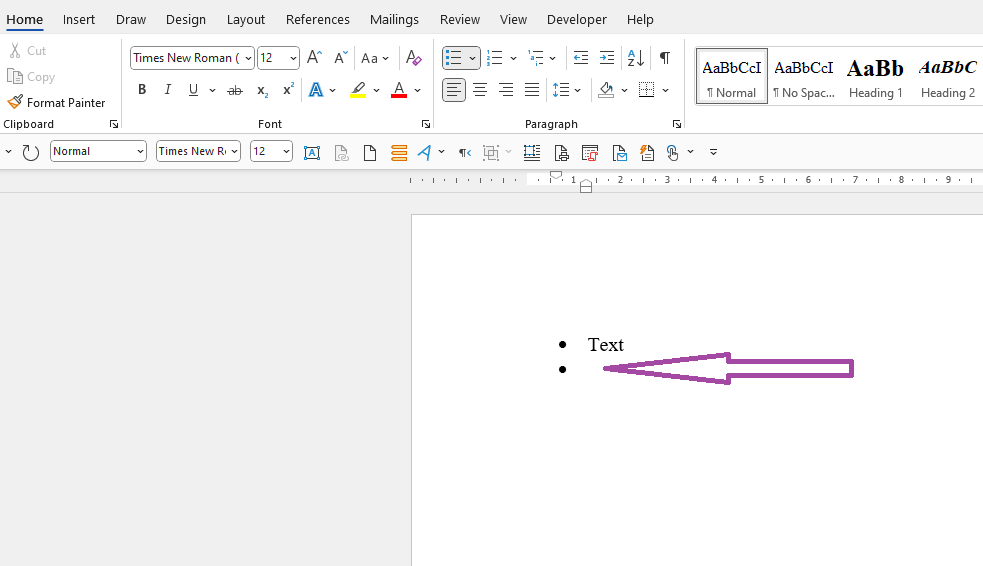Toggle bullet list on paragraph

[453, 58]
